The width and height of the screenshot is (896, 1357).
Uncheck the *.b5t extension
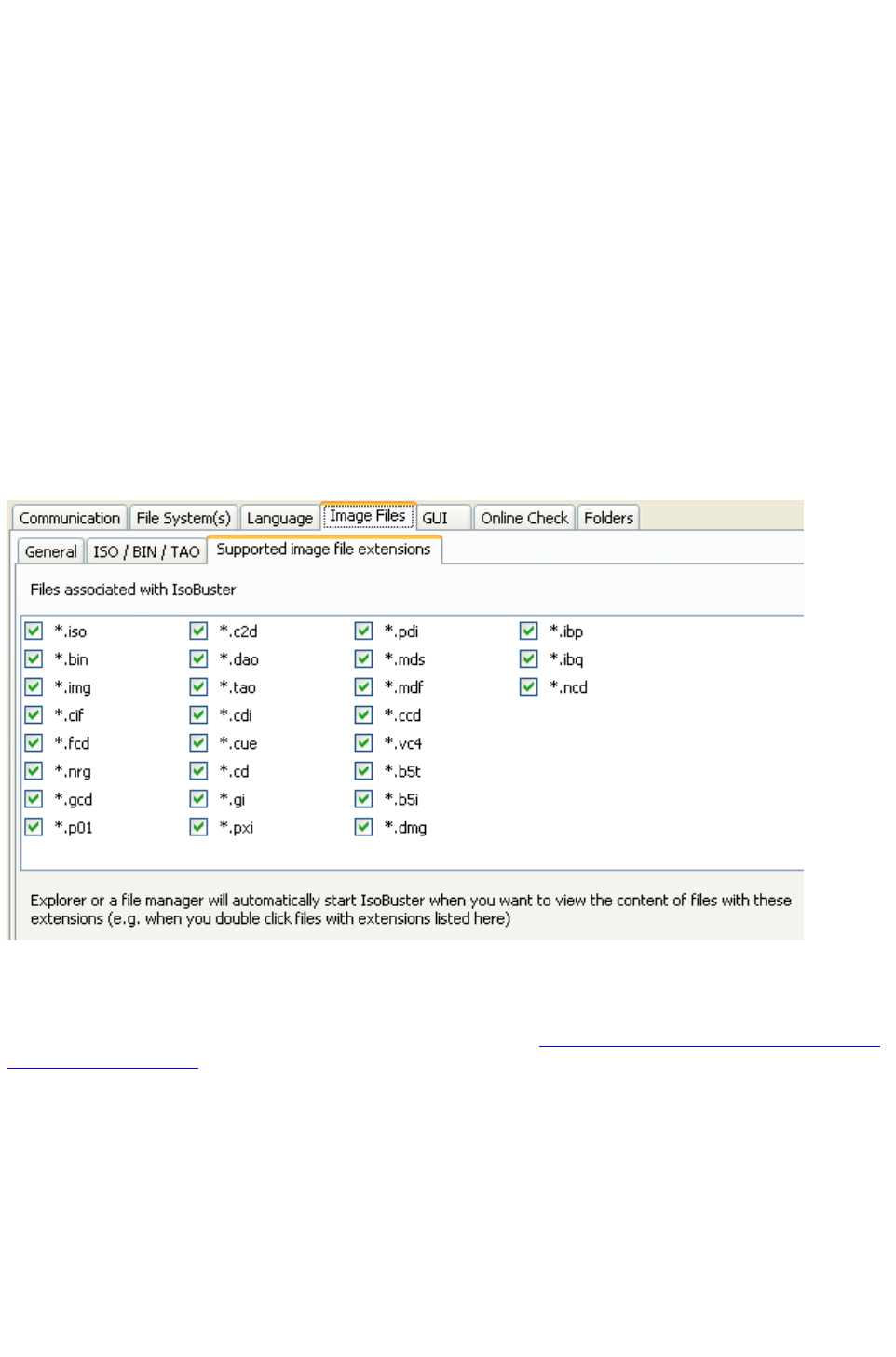point(363,770)
